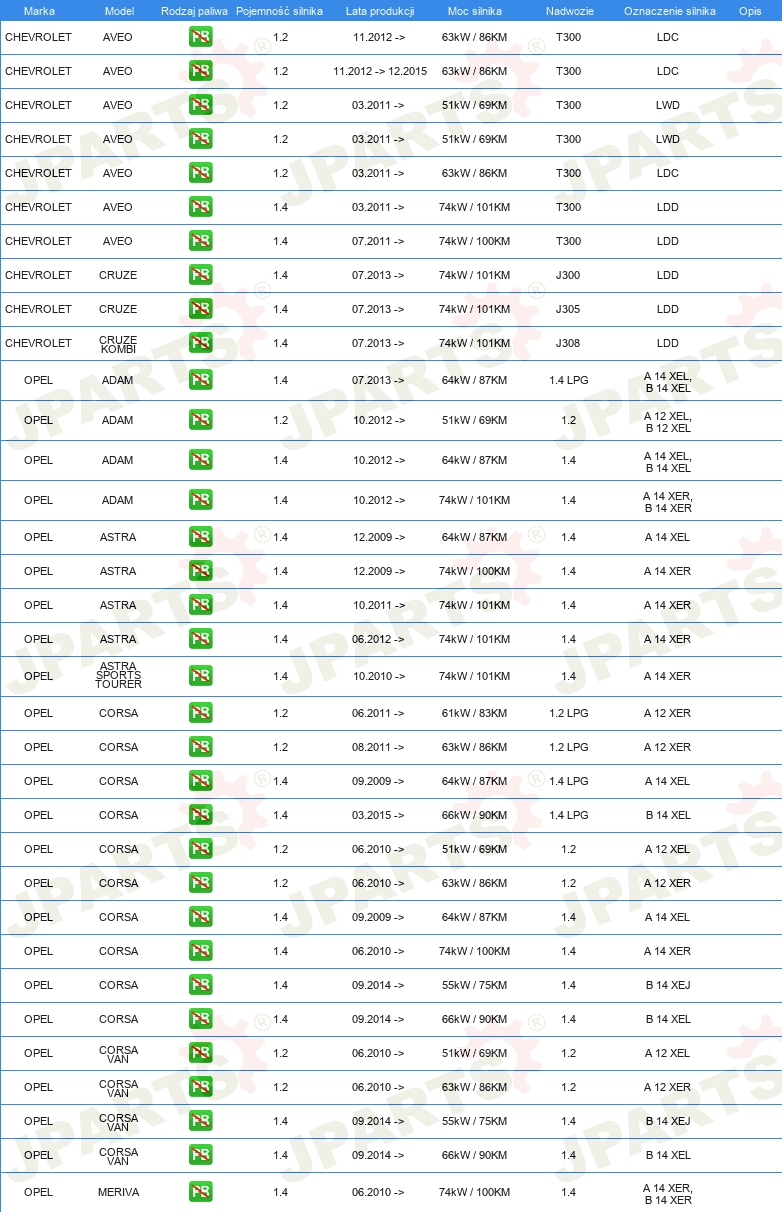782x1212 pixels.
Task: Click the Rodzaj paliwa column header
Action: (x=194, y=11)
